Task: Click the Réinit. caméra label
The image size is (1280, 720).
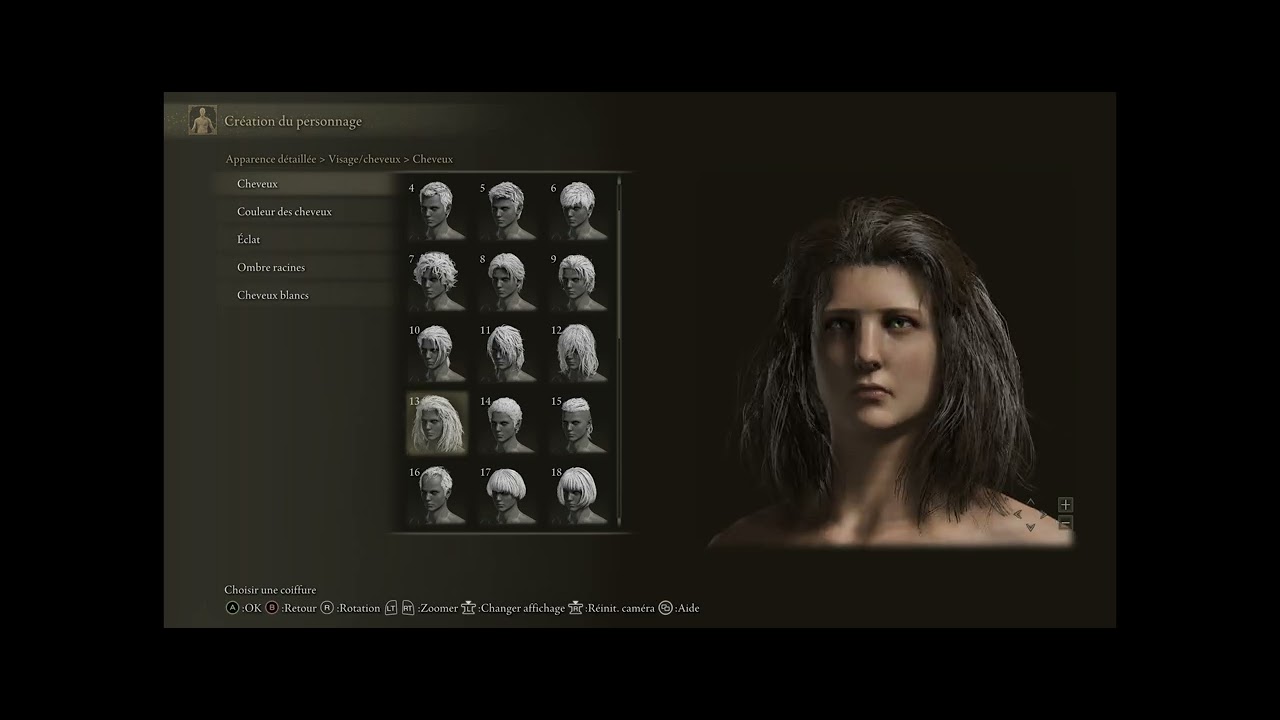Action: point(622,608)
